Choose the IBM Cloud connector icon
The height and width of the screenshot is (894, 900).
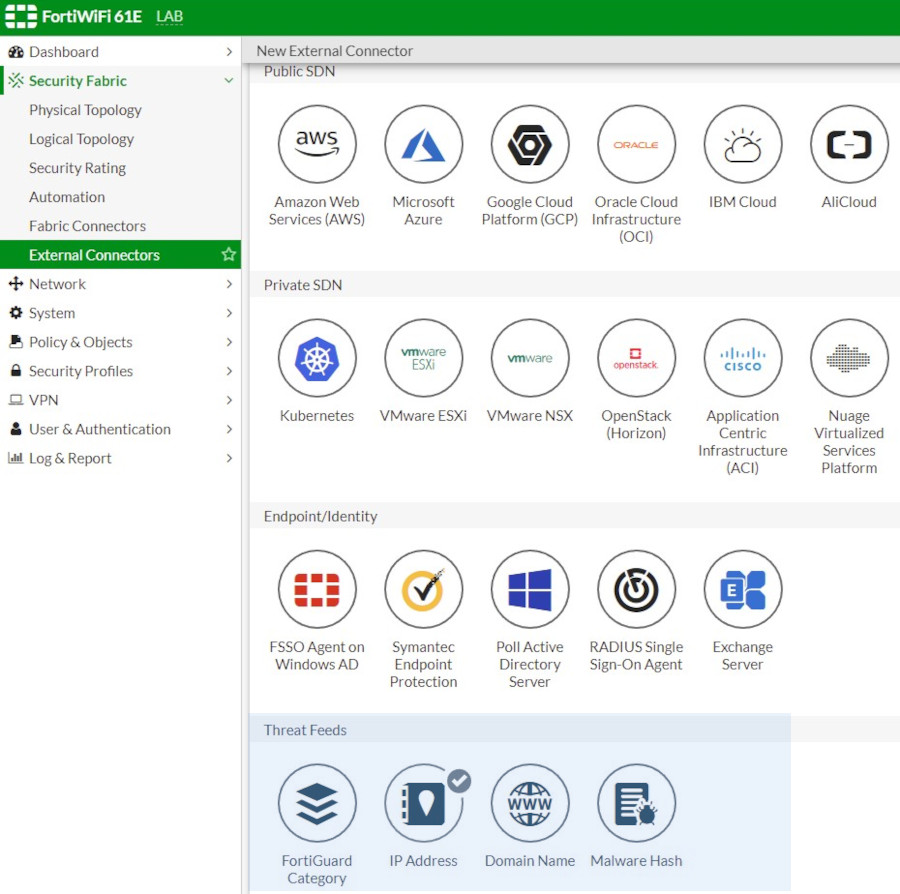coord(743,144)
